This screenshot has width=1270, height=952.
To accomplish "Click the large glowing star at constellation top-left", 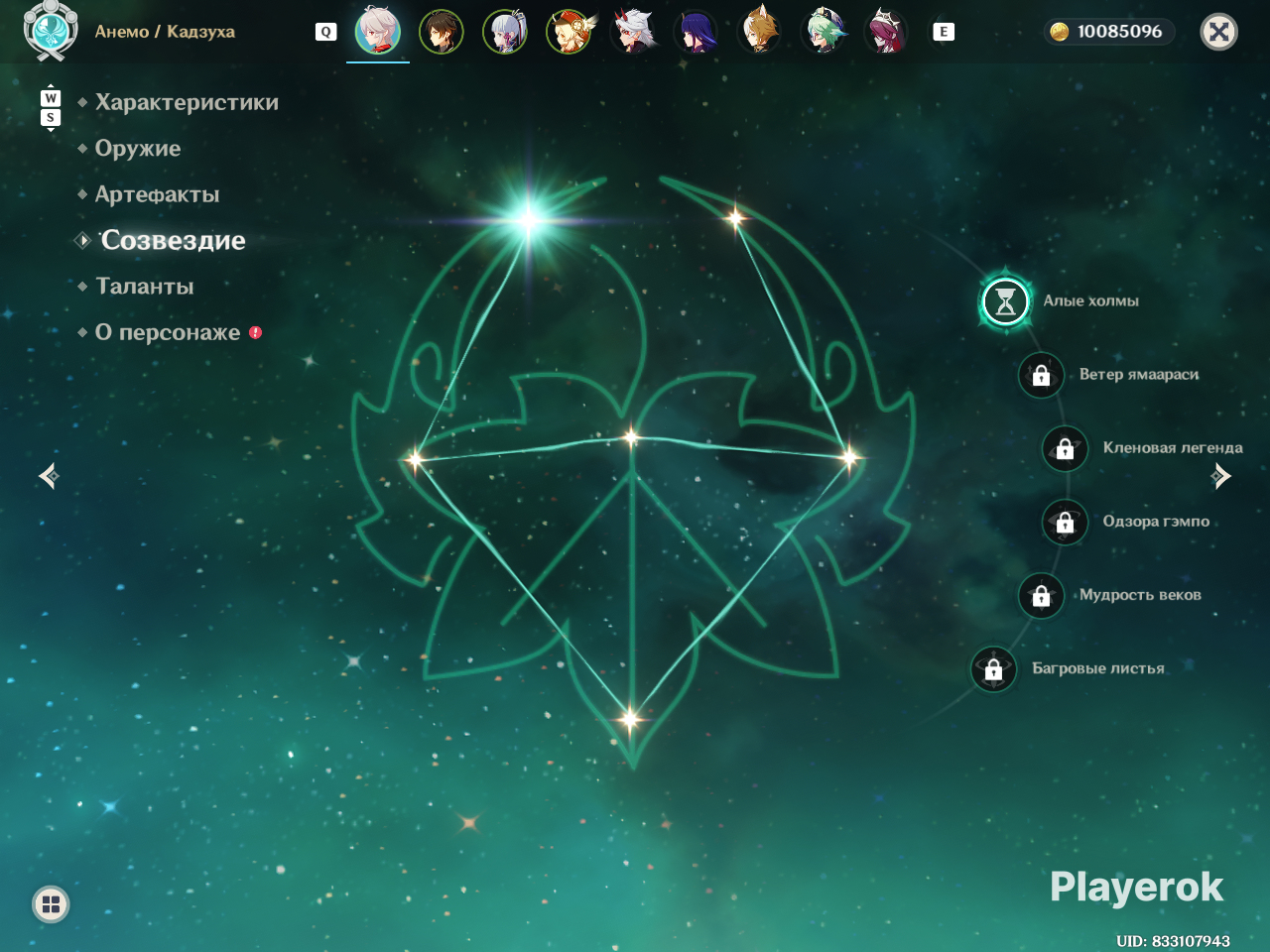I will point(529,219).
